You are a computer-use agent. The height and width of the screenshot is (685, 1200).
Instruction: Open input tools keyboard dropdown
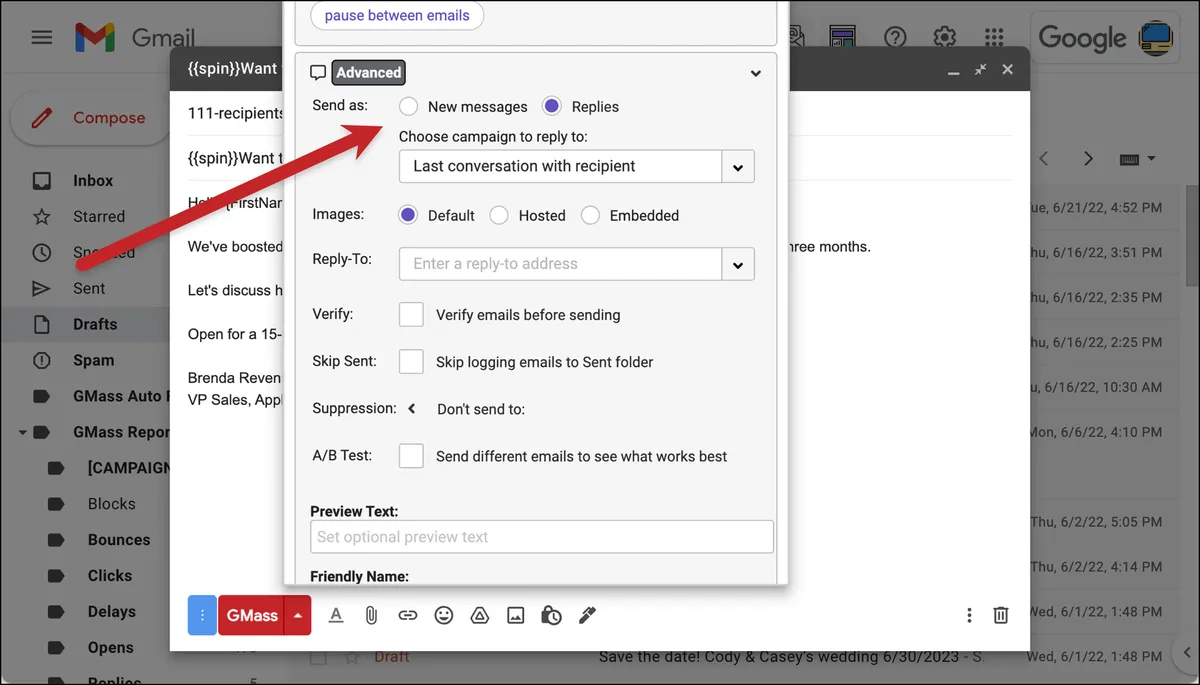tap(1137, 159)
